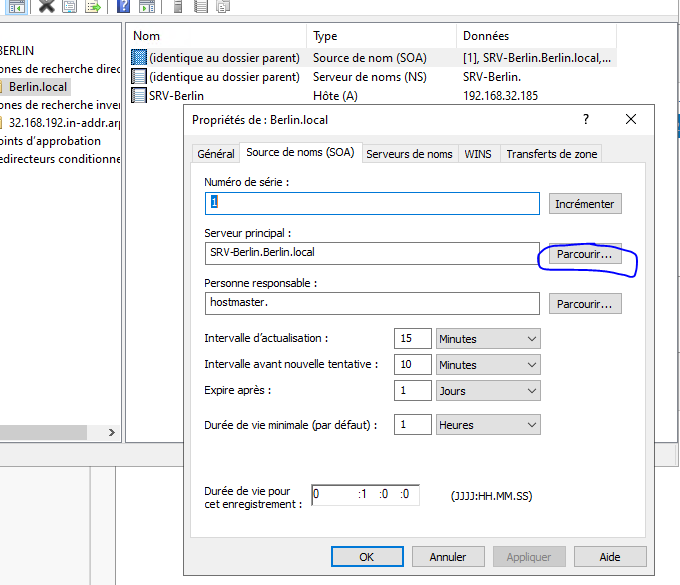The height and width of the screenshot is (585, 680).
Task: Select Berlin.local zone in the tree
Action: point(38,87)
